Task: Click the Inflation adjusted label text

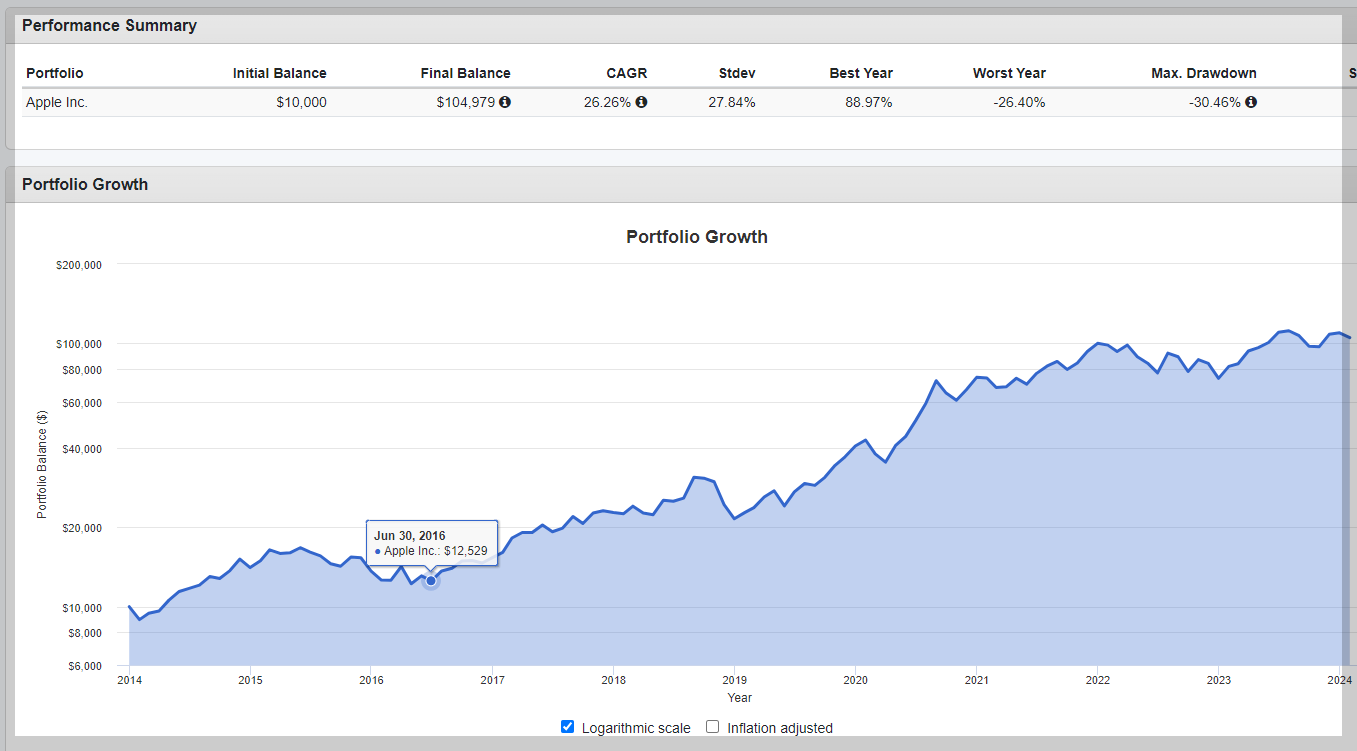Action: coord(780,728)
